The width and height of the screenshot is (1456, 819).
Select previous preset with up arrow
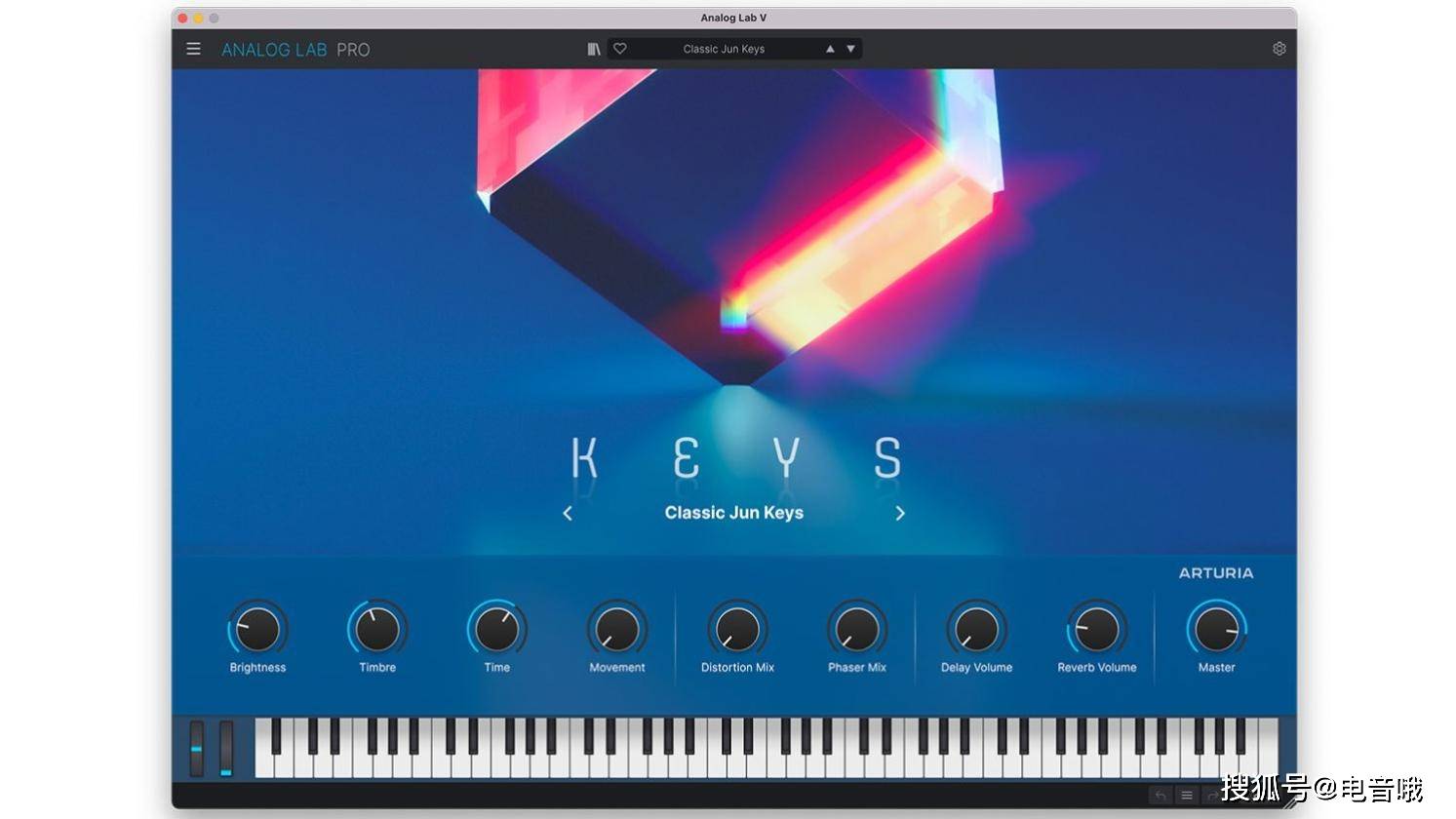coord(830,49)
